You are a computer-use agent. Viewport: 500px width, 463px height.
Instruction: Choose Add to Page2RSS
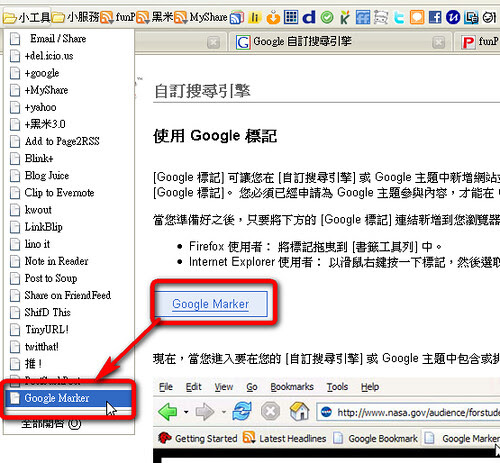pos(69,141)
